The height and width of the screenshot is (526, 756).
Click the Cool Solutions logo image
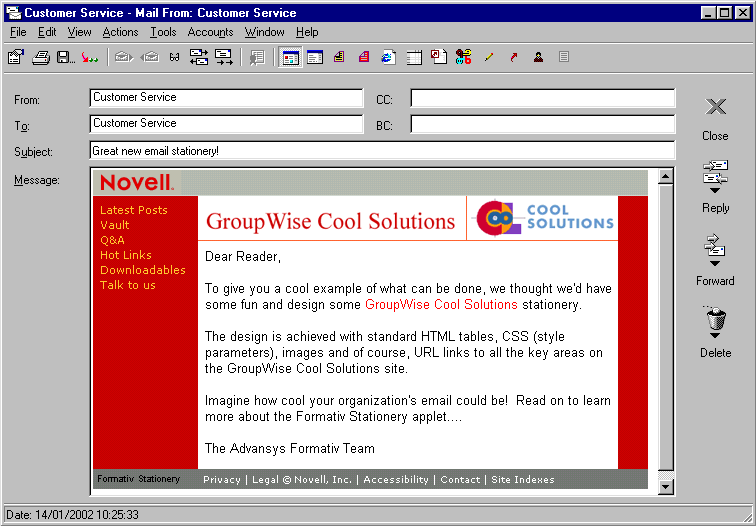[x=542, y=218]
